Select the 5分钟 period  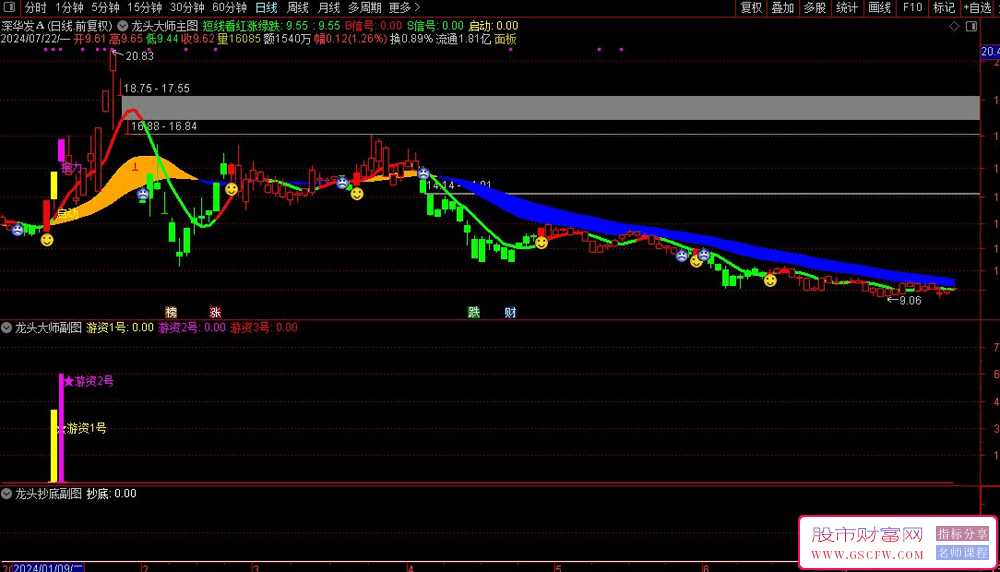click(x=105, y=8)
